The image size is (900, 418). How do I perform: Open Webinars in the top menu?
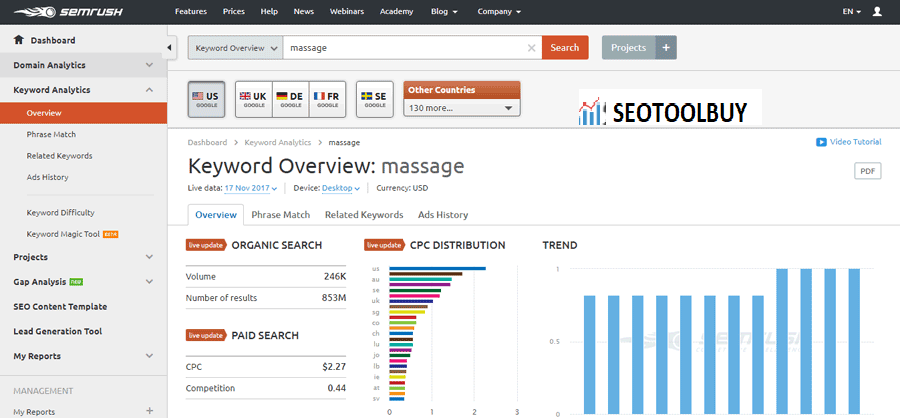click(x=347, y=11)
